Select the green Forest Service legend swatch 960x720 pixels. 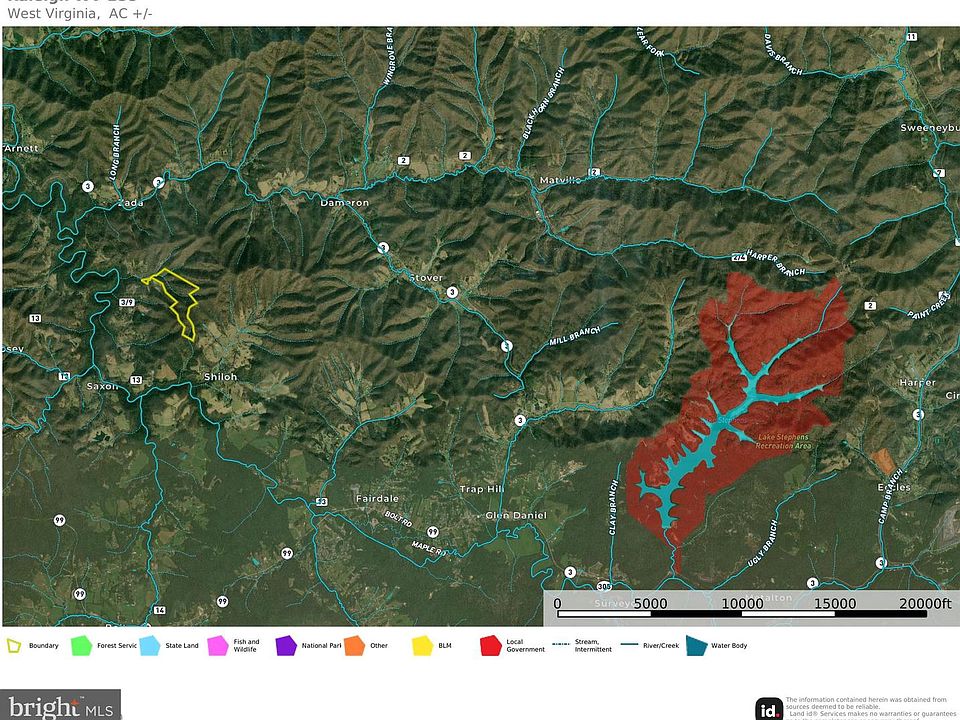pyautogui.click(x=81, y=645)
